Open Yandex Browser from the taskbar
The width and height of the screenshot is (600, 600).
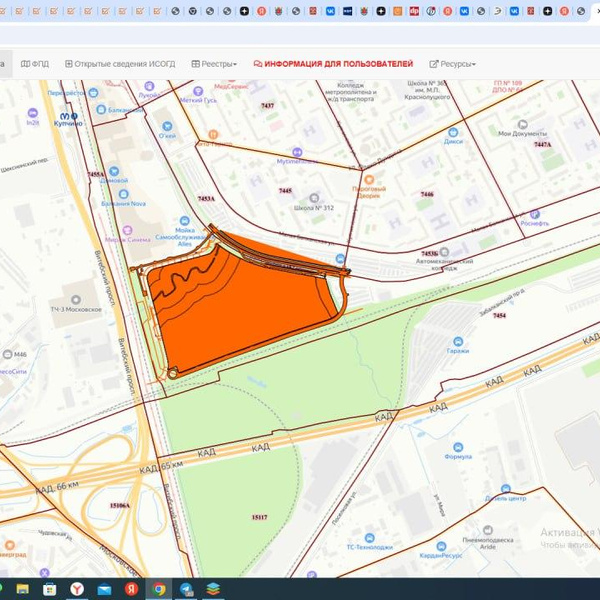[78, 589]
